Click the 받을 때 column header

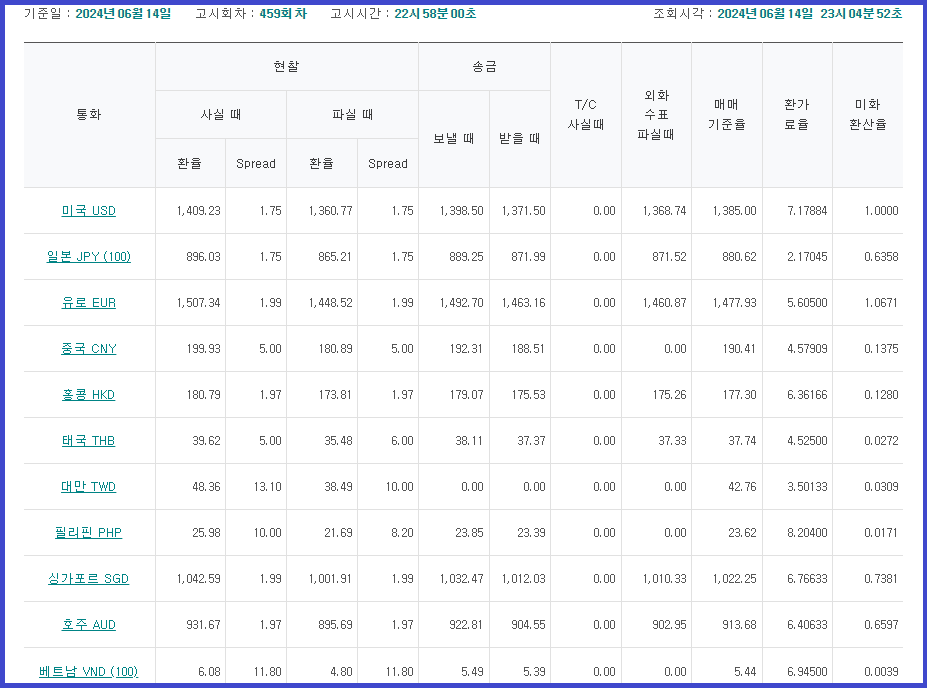click(520, 139)
